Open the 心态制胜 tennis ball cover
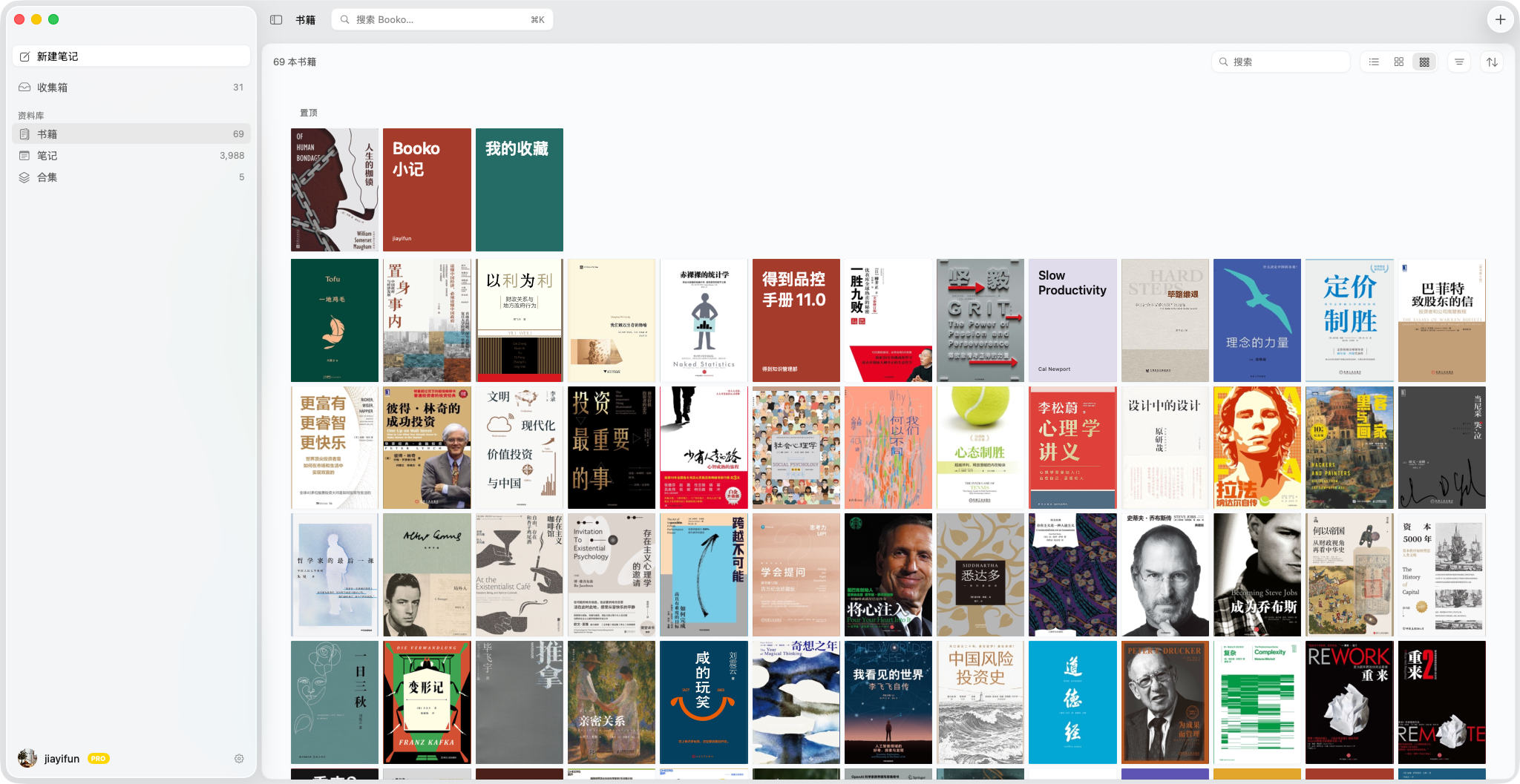Screen dimensions: 1520x784 (x=980, y=448)
